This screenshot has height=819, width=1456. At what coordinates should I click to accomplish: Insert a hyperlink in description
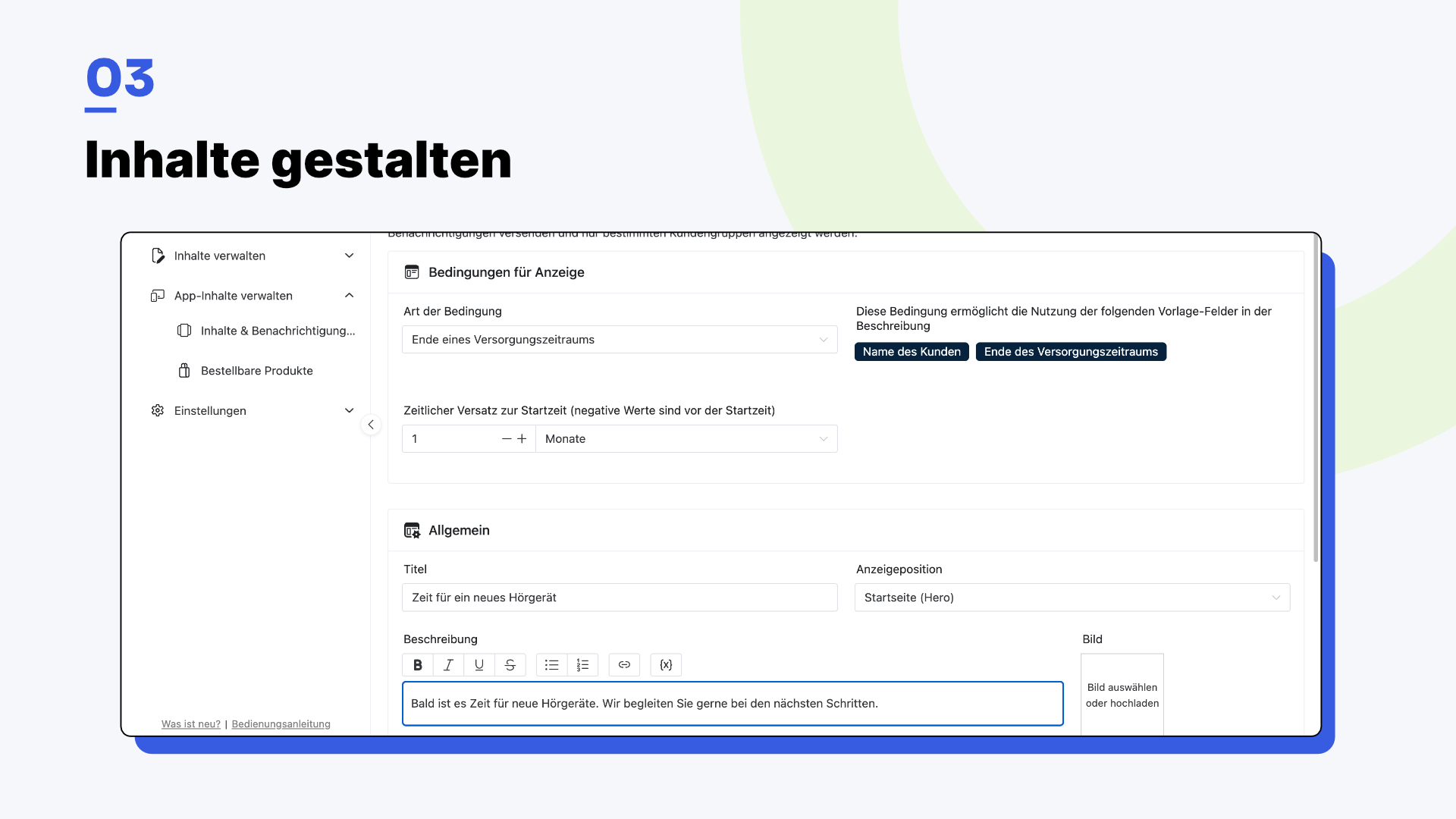624,665
